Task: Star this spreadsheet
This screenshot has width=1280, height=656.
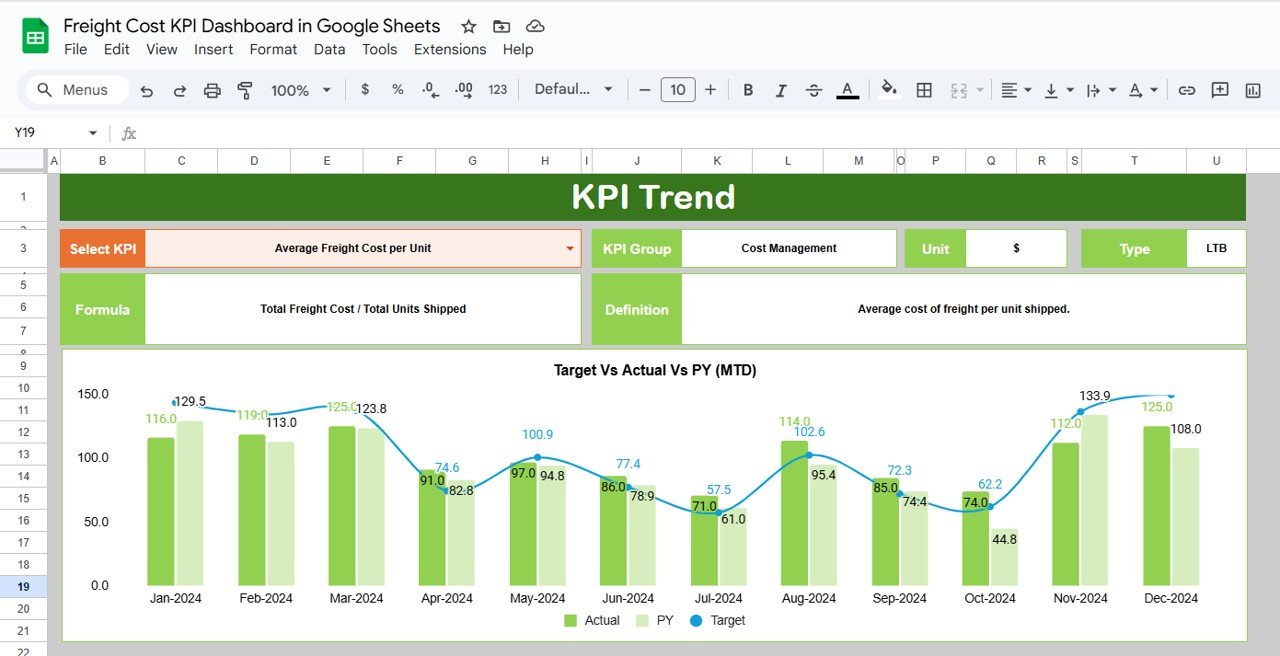Action: coord(467,26)
